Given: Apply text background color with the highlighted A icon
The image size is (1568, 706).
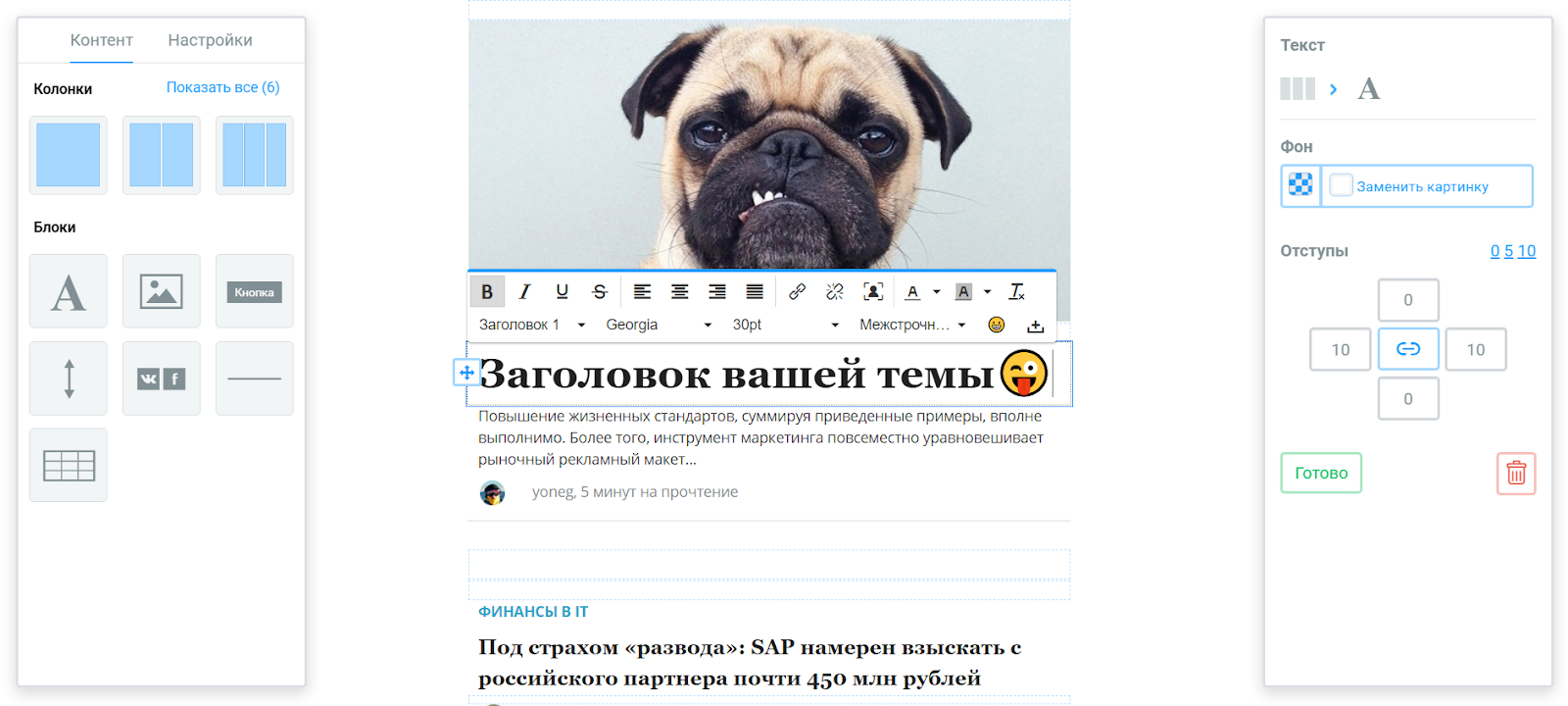Looking at the screenshot, I should click(x=963, y=292).
